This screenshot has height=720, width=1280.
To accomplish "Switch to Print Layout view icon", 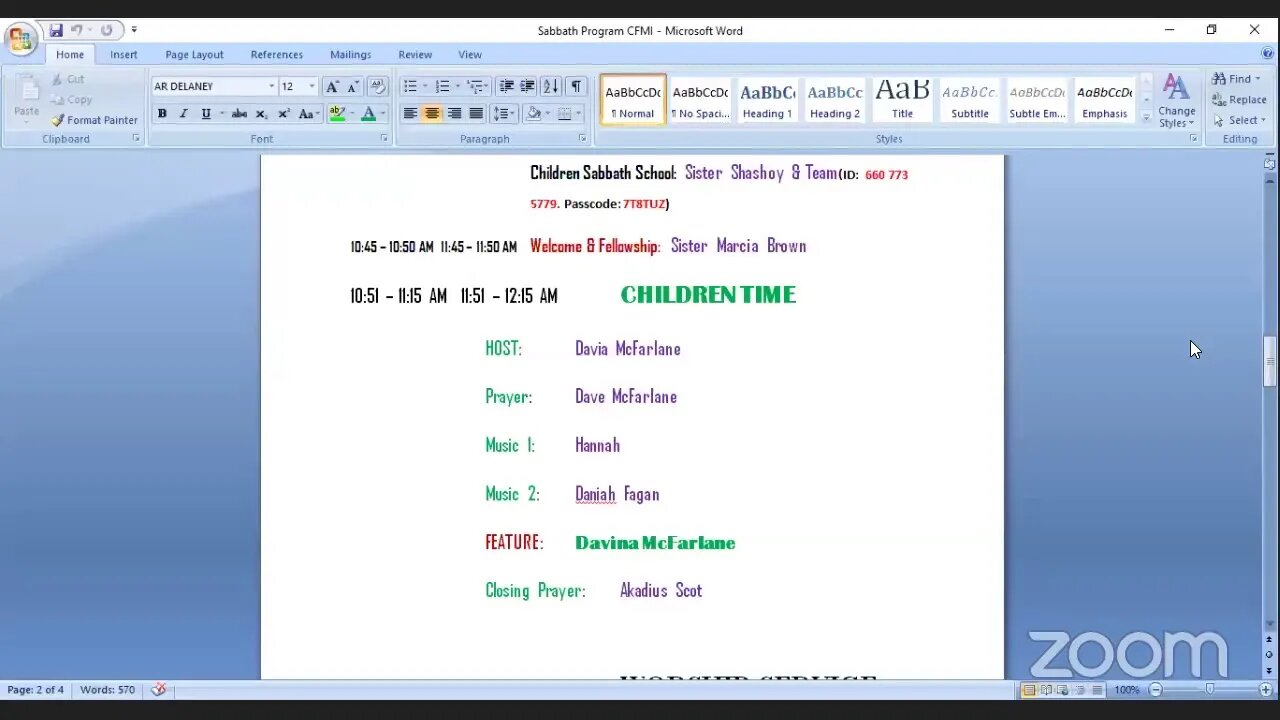I will coord(1029,690).
